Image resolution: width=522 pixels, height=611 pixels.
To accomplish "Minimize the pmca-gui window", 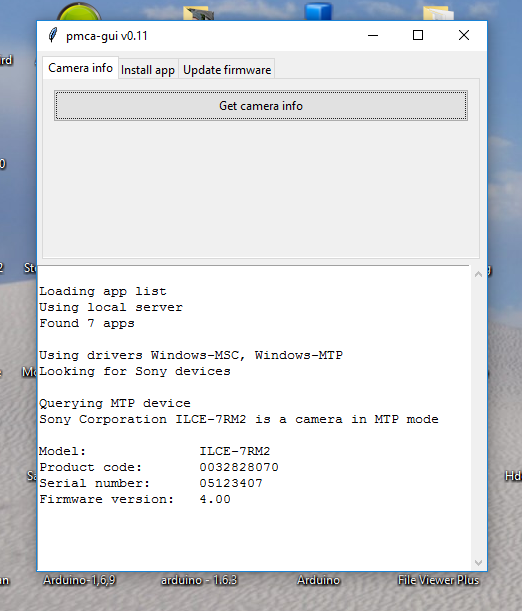I will (373, 35).
